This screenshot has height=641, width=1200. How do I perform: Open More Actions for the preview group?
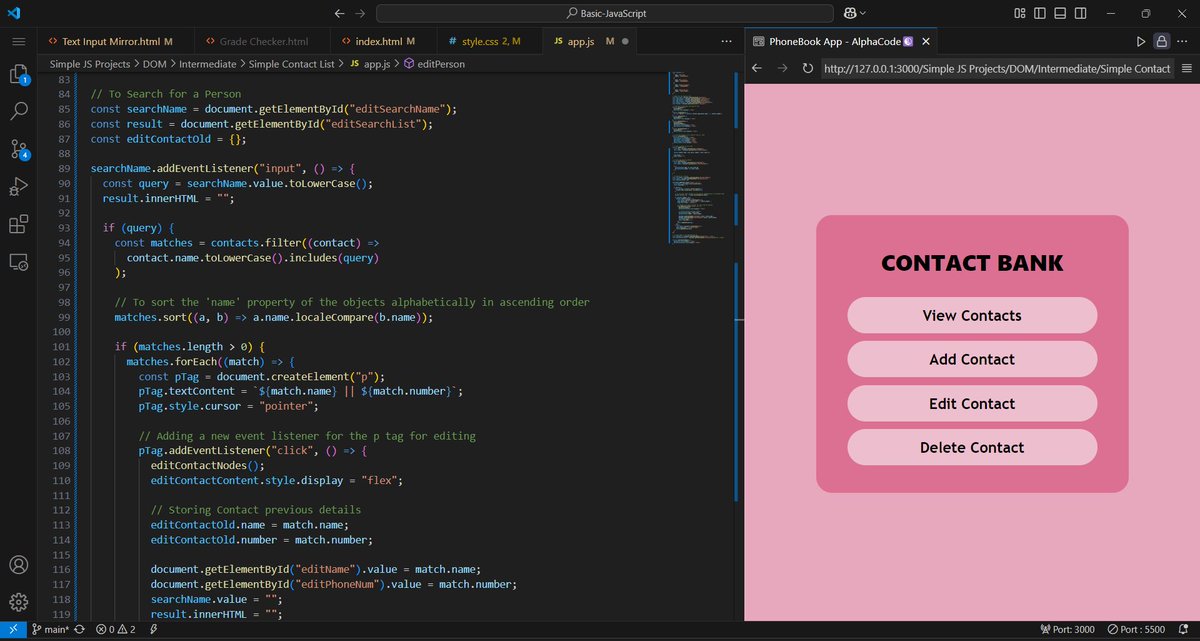(1184, 42)
